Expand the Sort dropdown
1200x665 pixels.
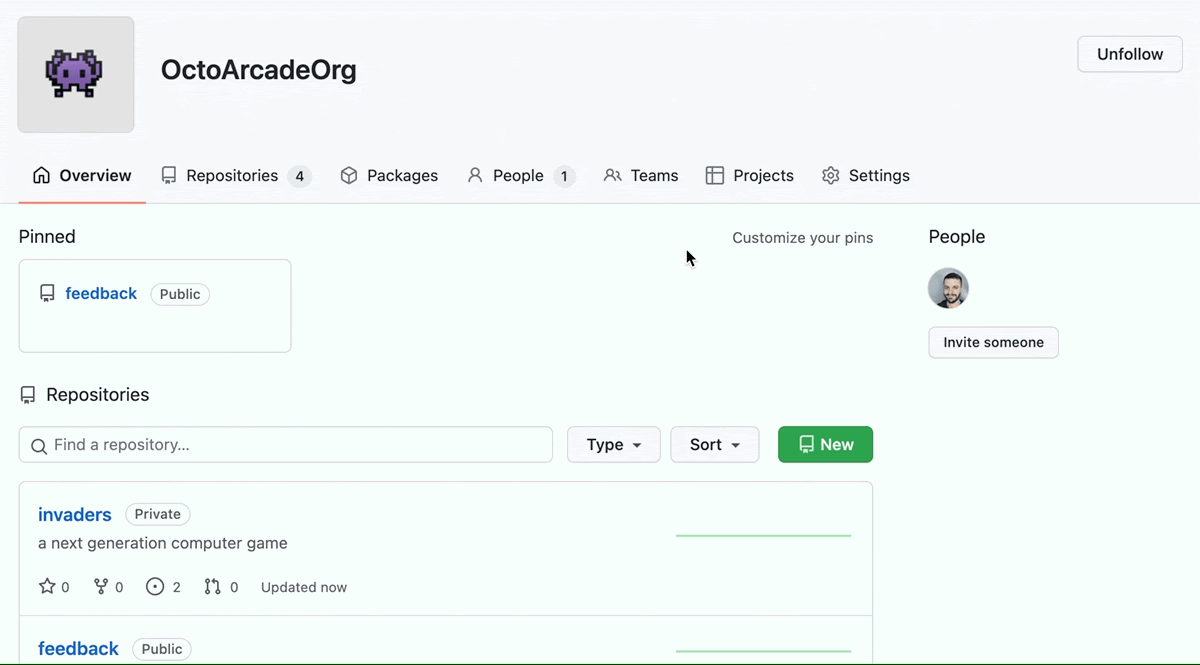coord(714,445)
